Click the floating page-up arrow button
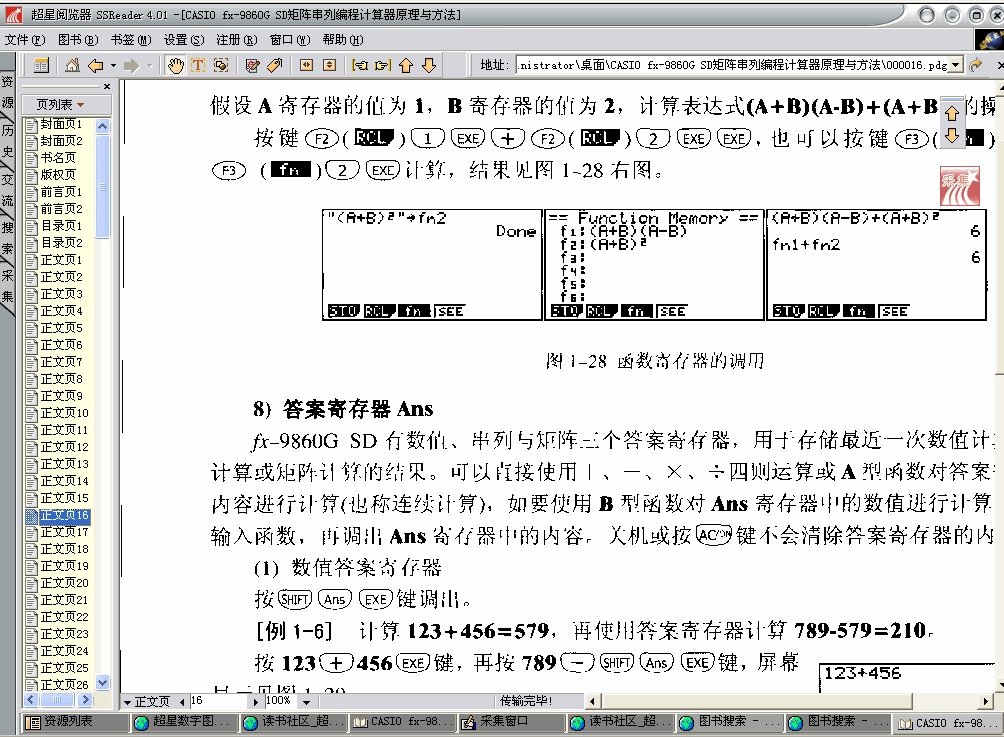This screenshot has height=737, width=1004. click(951, 113)
